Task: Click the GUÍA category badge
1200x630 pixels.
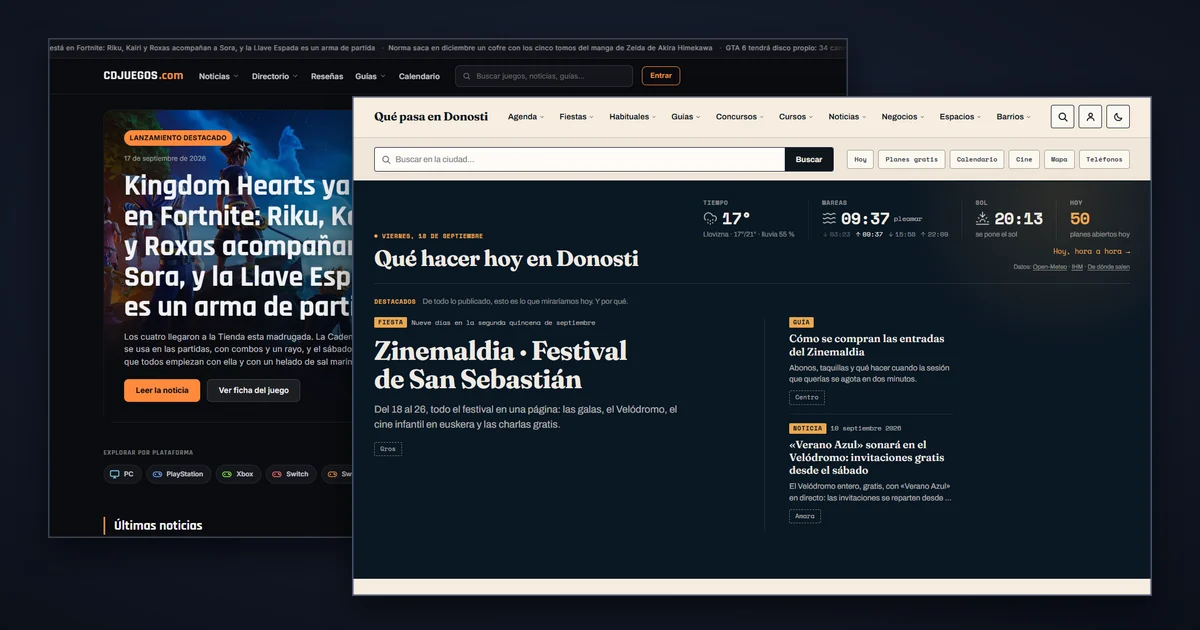Action: 801,323
